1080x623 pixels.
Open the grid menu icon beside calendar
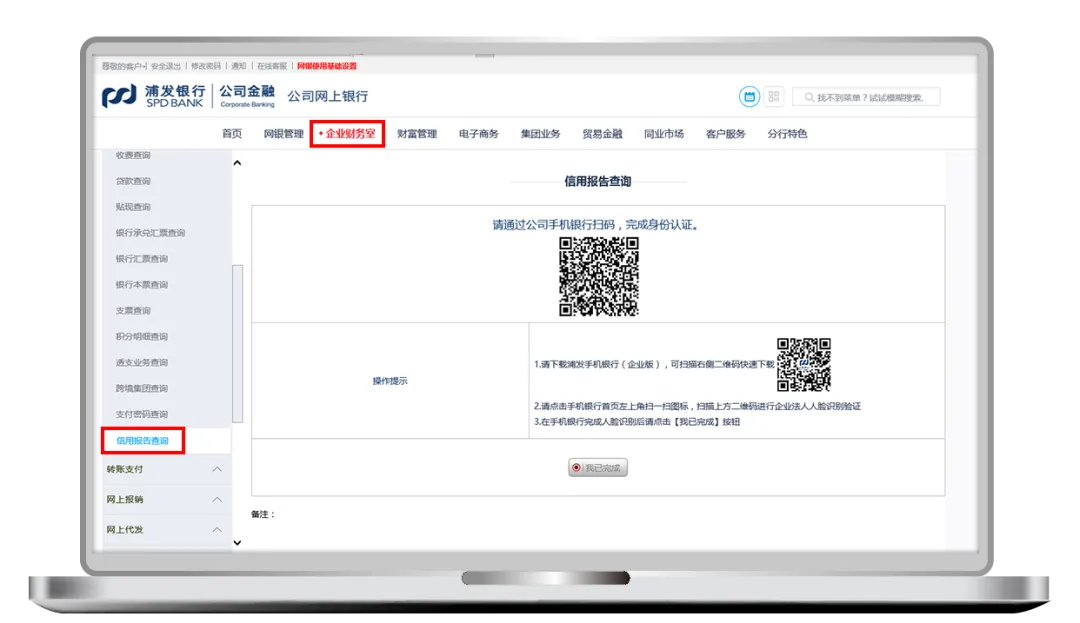[x=773, y=97]
